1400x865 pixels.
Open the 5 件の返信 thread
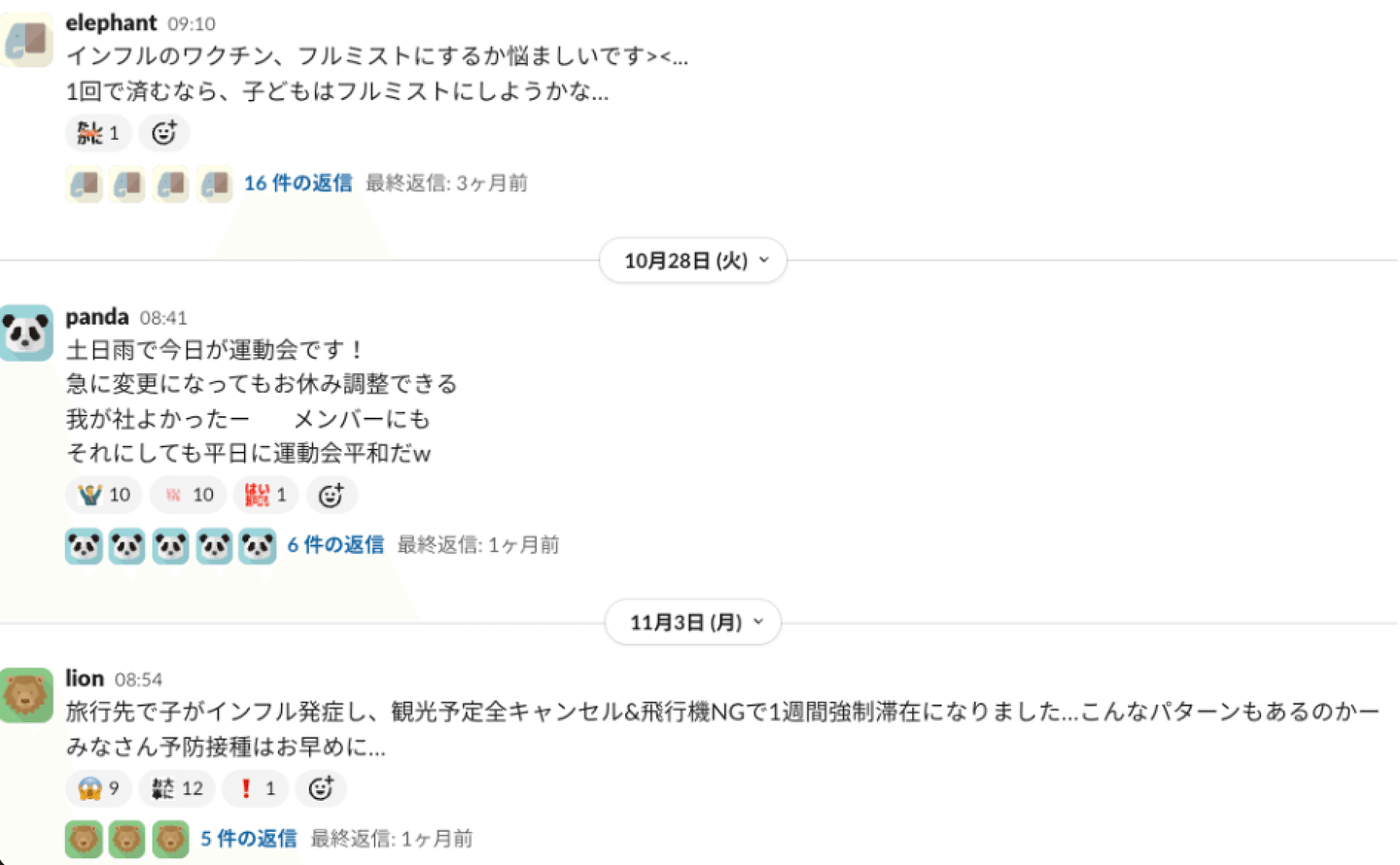(x=248, y=839)
